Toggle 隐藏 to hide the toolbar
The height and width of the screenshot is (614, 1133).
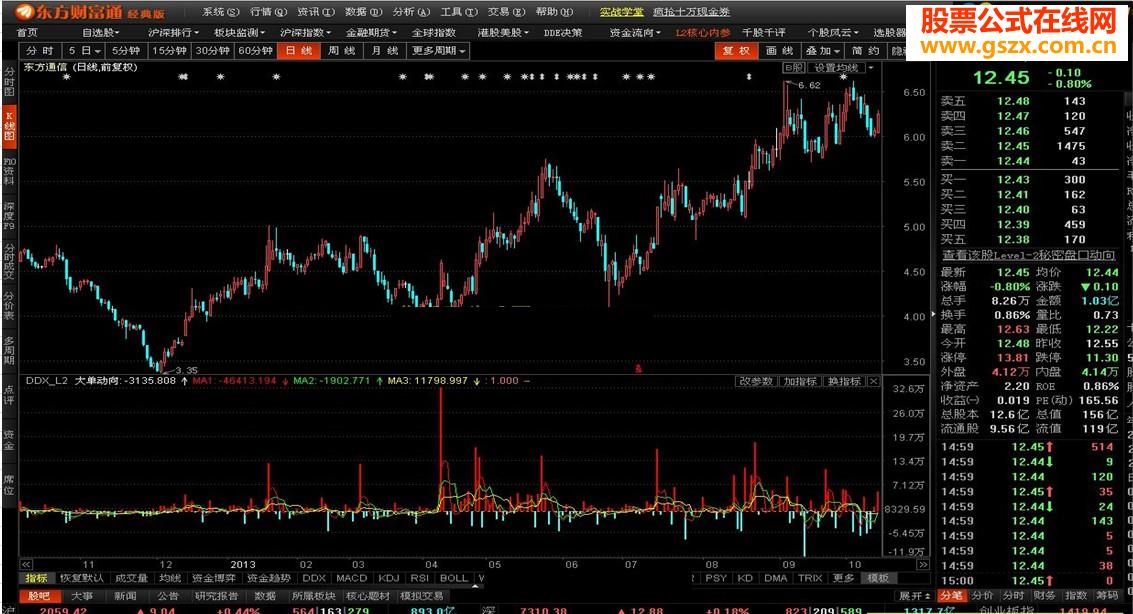[898, 50]
